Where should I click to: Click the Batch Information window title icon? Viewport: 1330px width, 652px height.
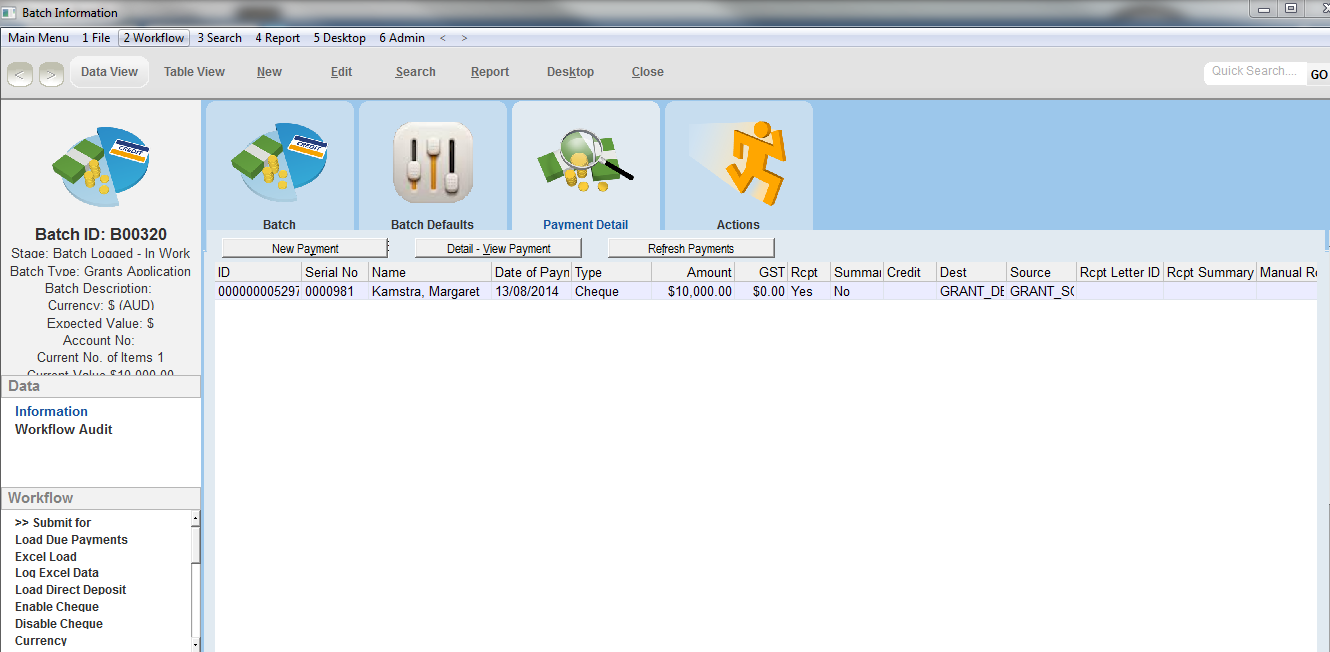tap(9, 13)
